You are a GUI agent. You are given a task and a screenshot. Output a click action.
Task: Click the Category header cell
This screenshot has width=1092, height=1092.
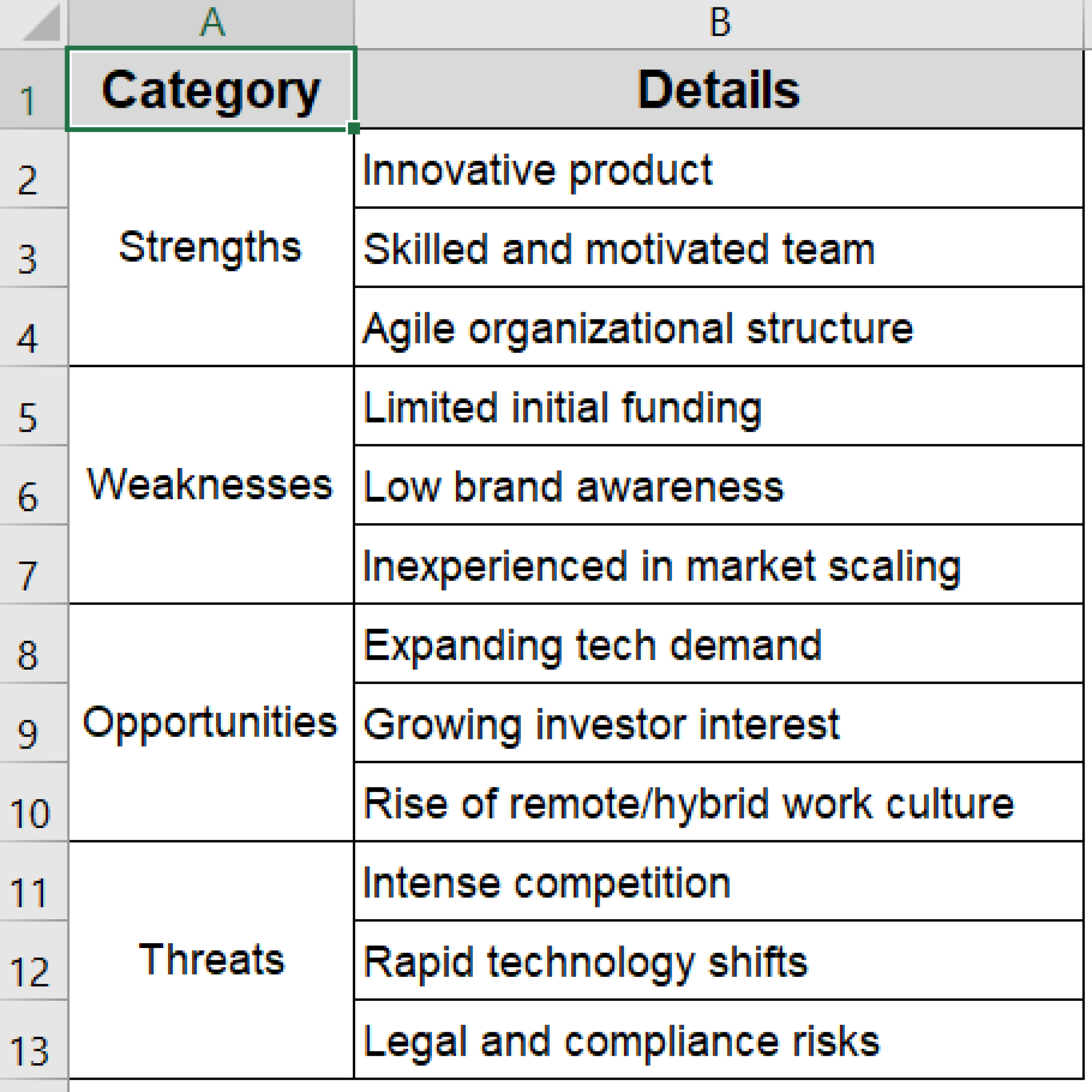(210, 90)
